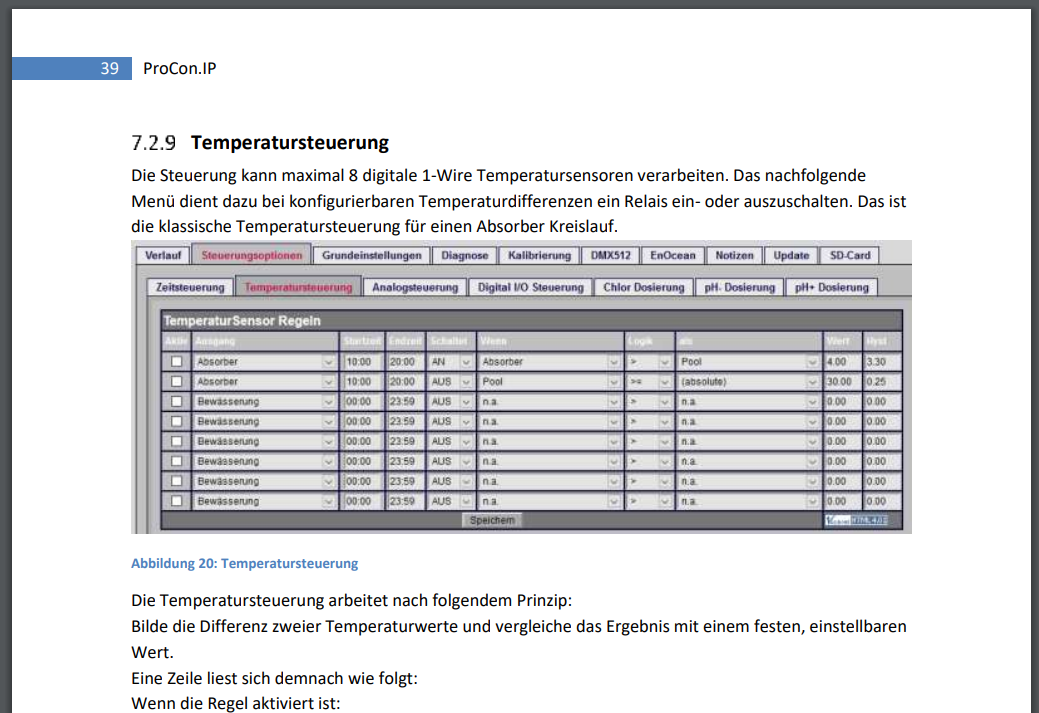Open the Logik dropdown in the 4.00 value row
This screenshot has height=713, width=1039.
click(649, 362)
